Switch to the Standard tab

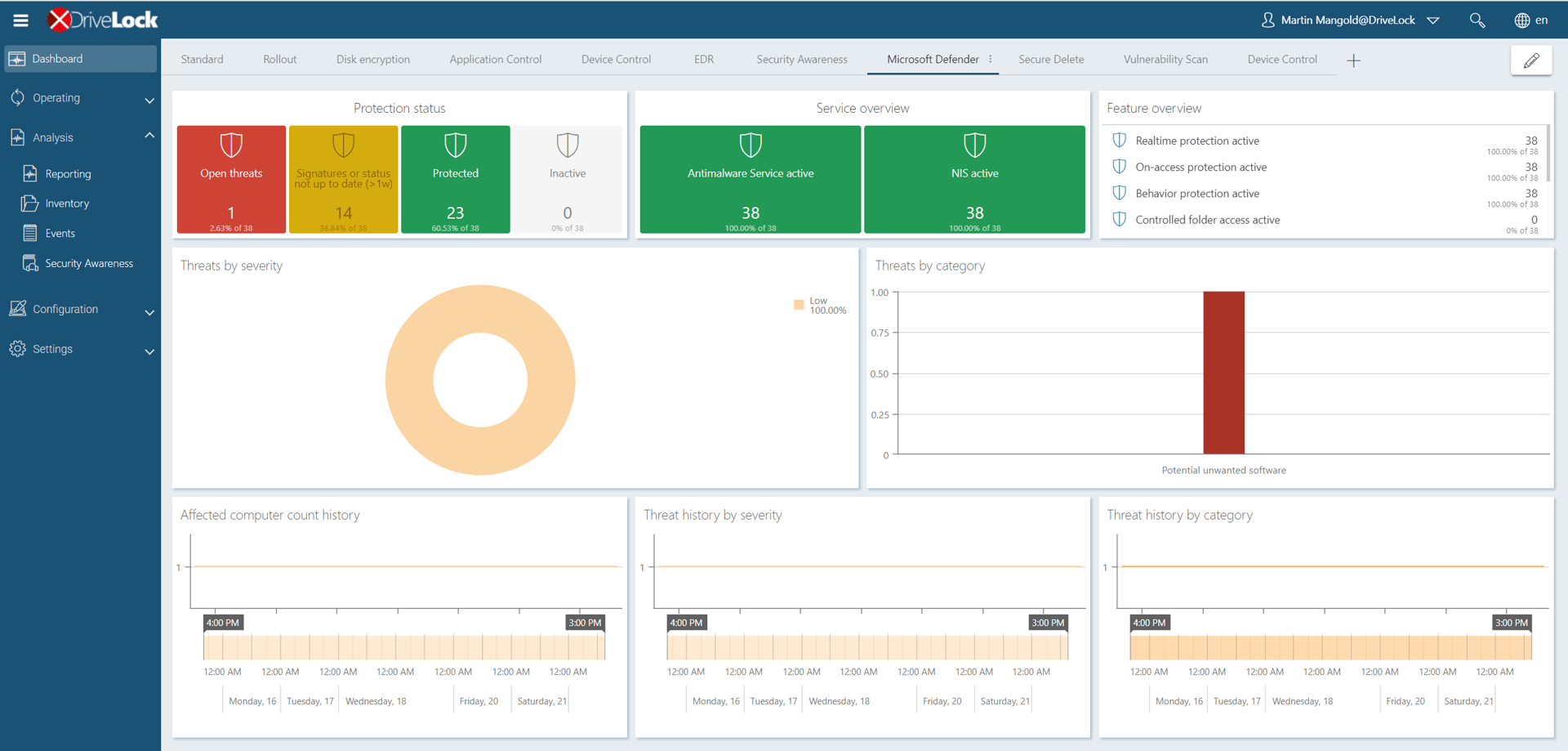click(203, 59)
